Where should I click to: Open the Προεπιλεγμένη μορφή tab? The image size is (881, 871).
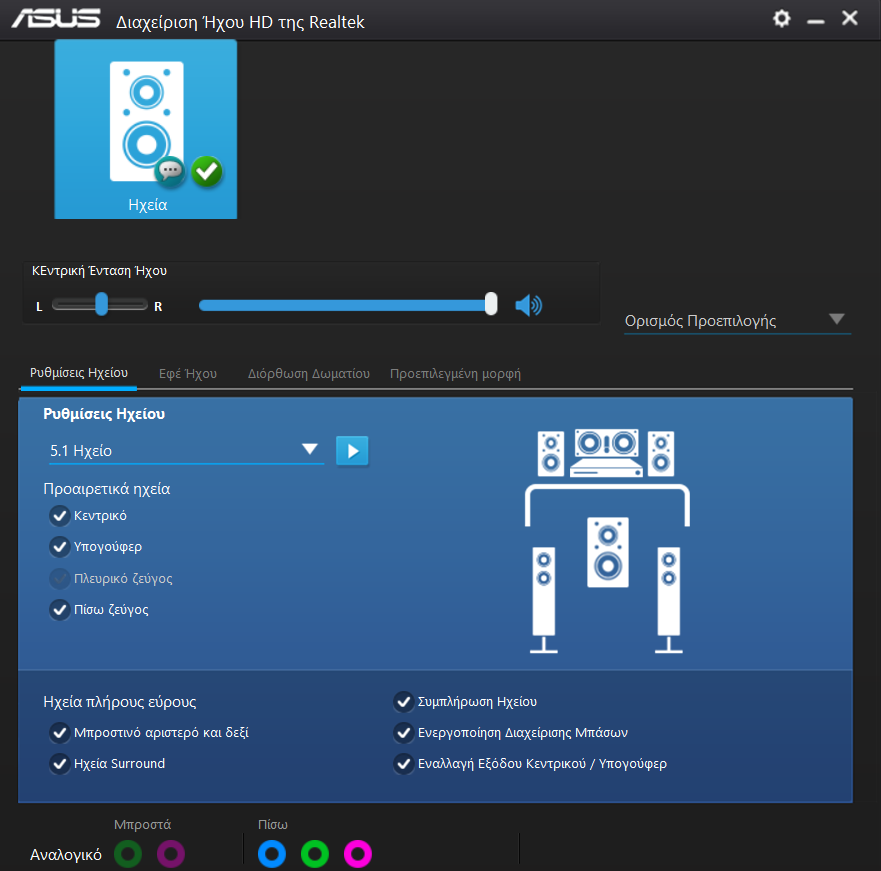pos(455,374)
